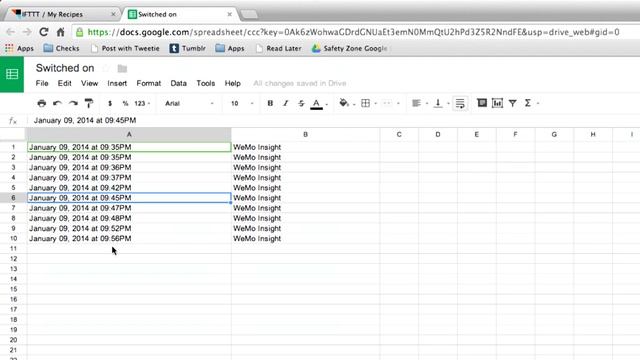Undo the last action
Image resolution: width=640 pixels, height=360 pixels.
(x=57, y=103)
